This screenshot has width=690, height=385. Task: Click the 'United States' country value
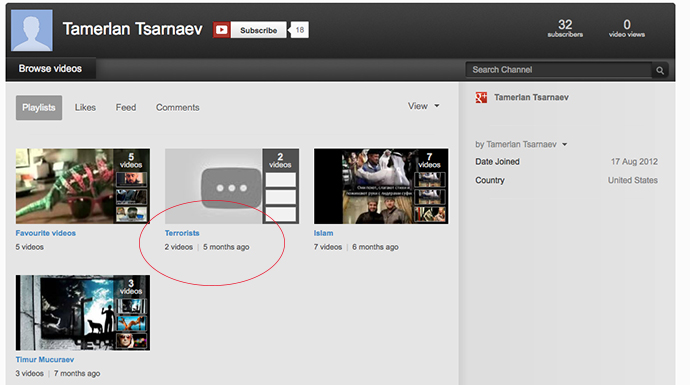[x=632, y=180]
